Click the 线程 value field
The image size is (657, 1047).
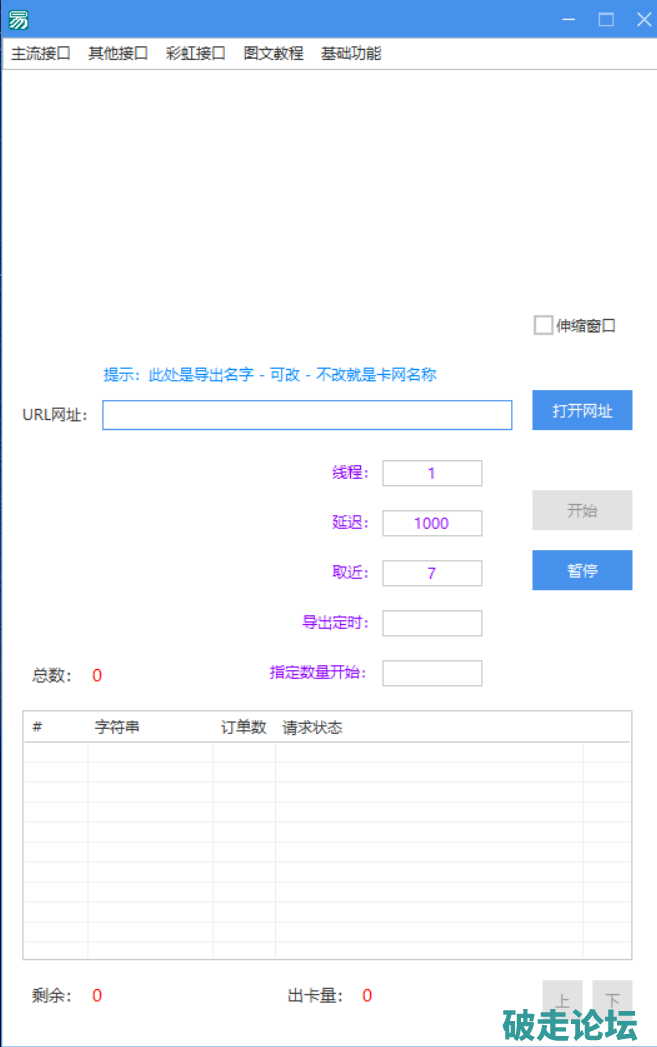pos(432,473)
